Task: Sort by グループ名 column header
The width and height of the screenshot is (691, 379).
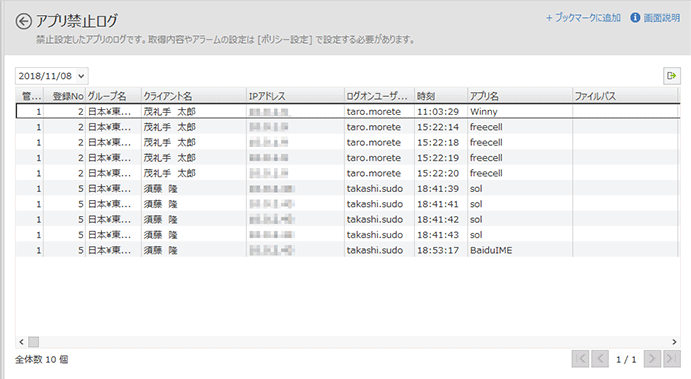Action: [x=113, y=96]
